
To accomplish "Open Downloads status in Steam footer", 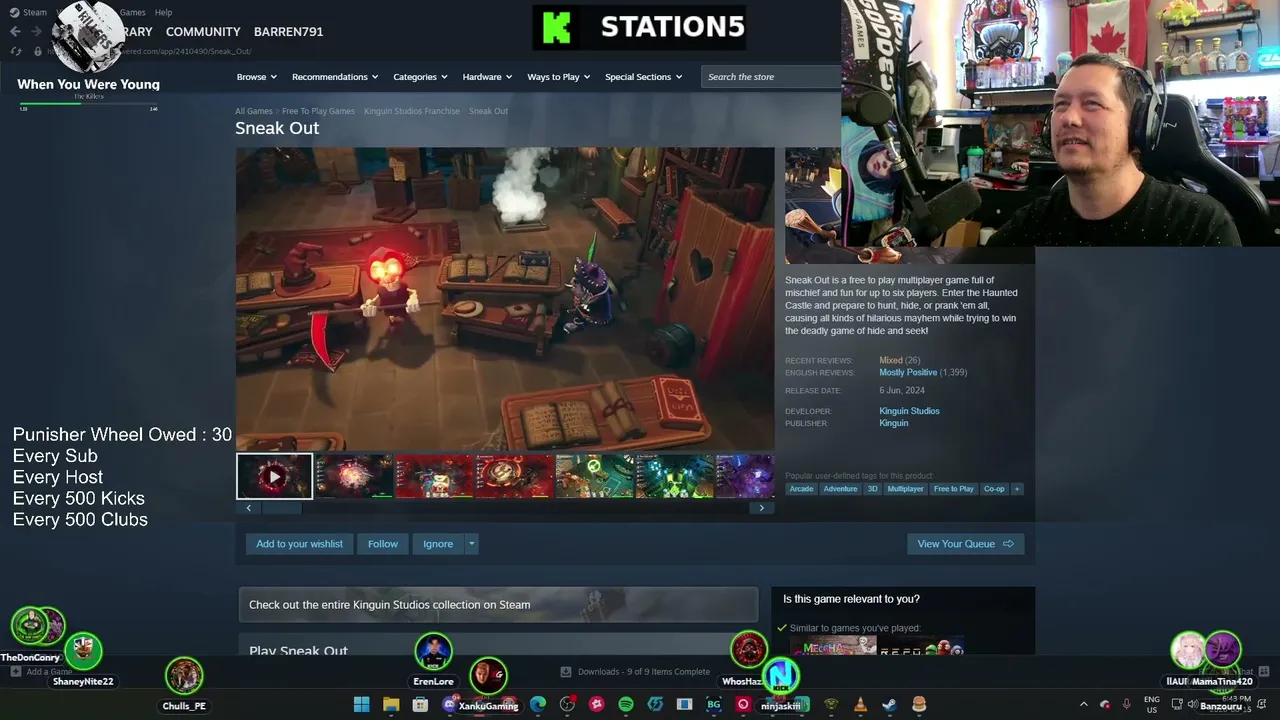I will point(636,672).
